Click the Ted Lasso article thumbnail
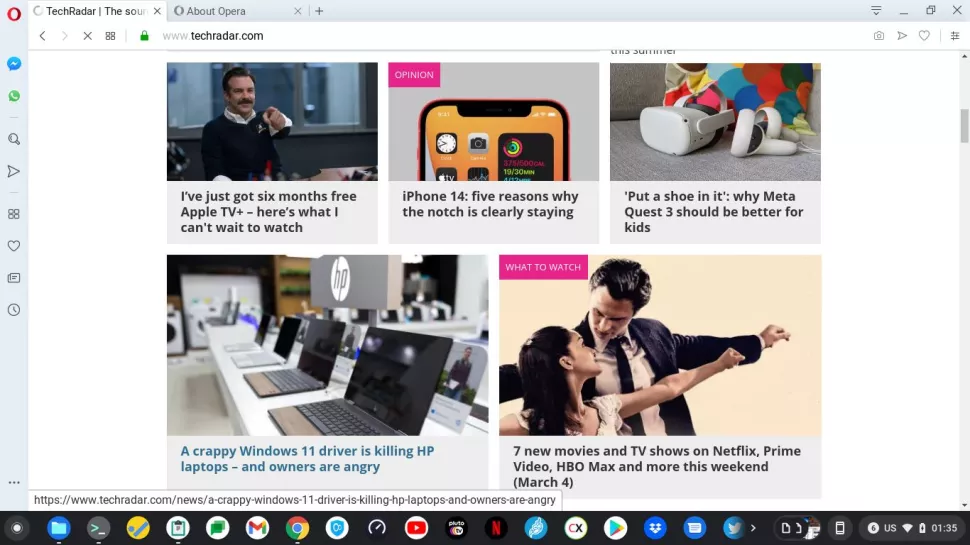The height and width of the screenshot is (545, 970). tap(272, 121)
